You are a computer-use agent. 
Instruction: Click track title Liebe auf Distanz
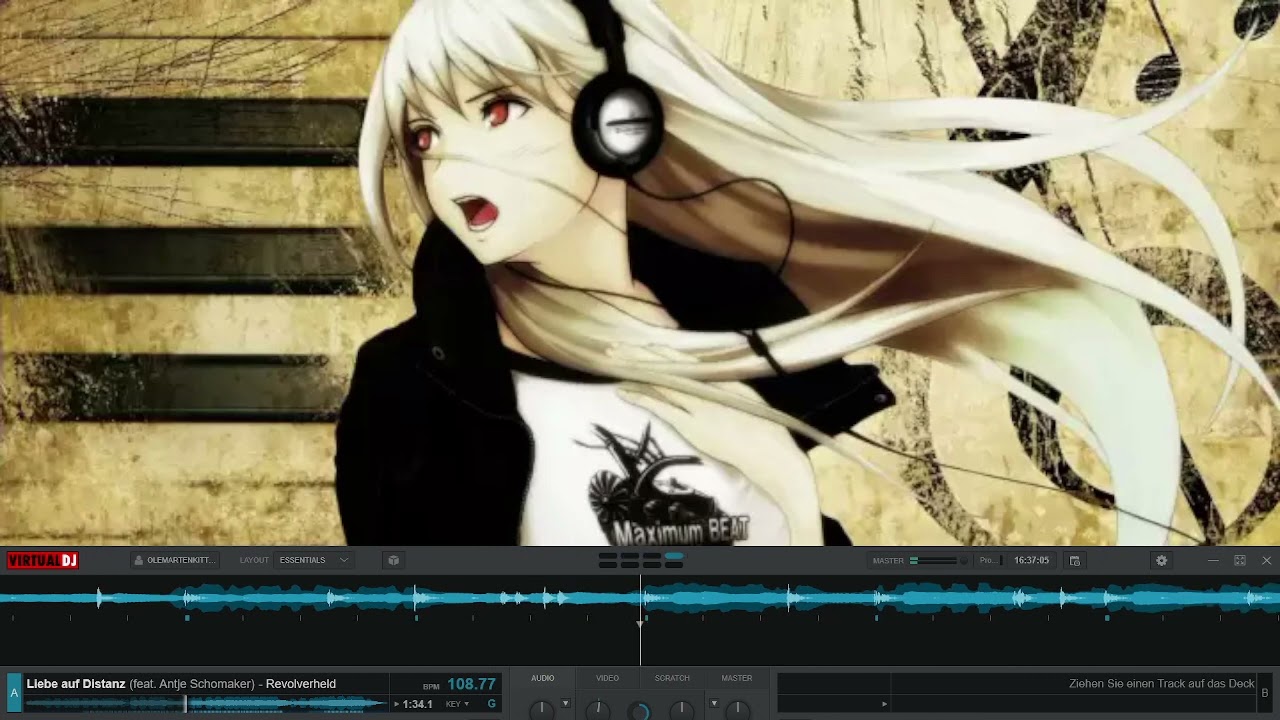[x=76, y=684]
